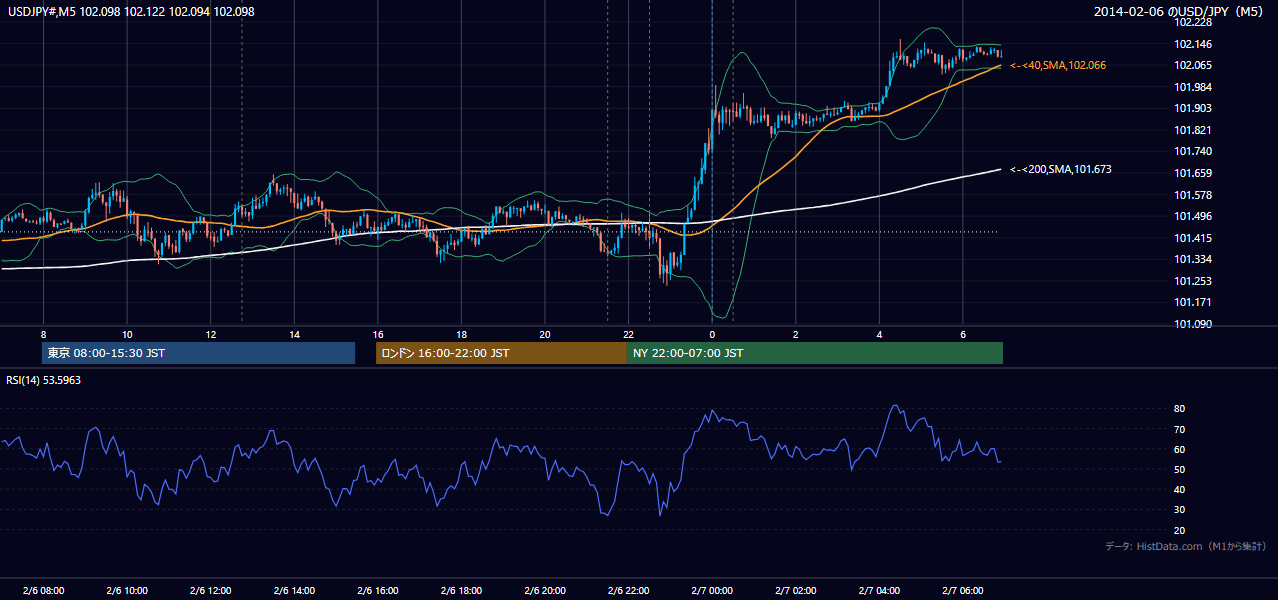
Task: Click the 101.903 price axis label
Action: click(x=1193, y=109)
